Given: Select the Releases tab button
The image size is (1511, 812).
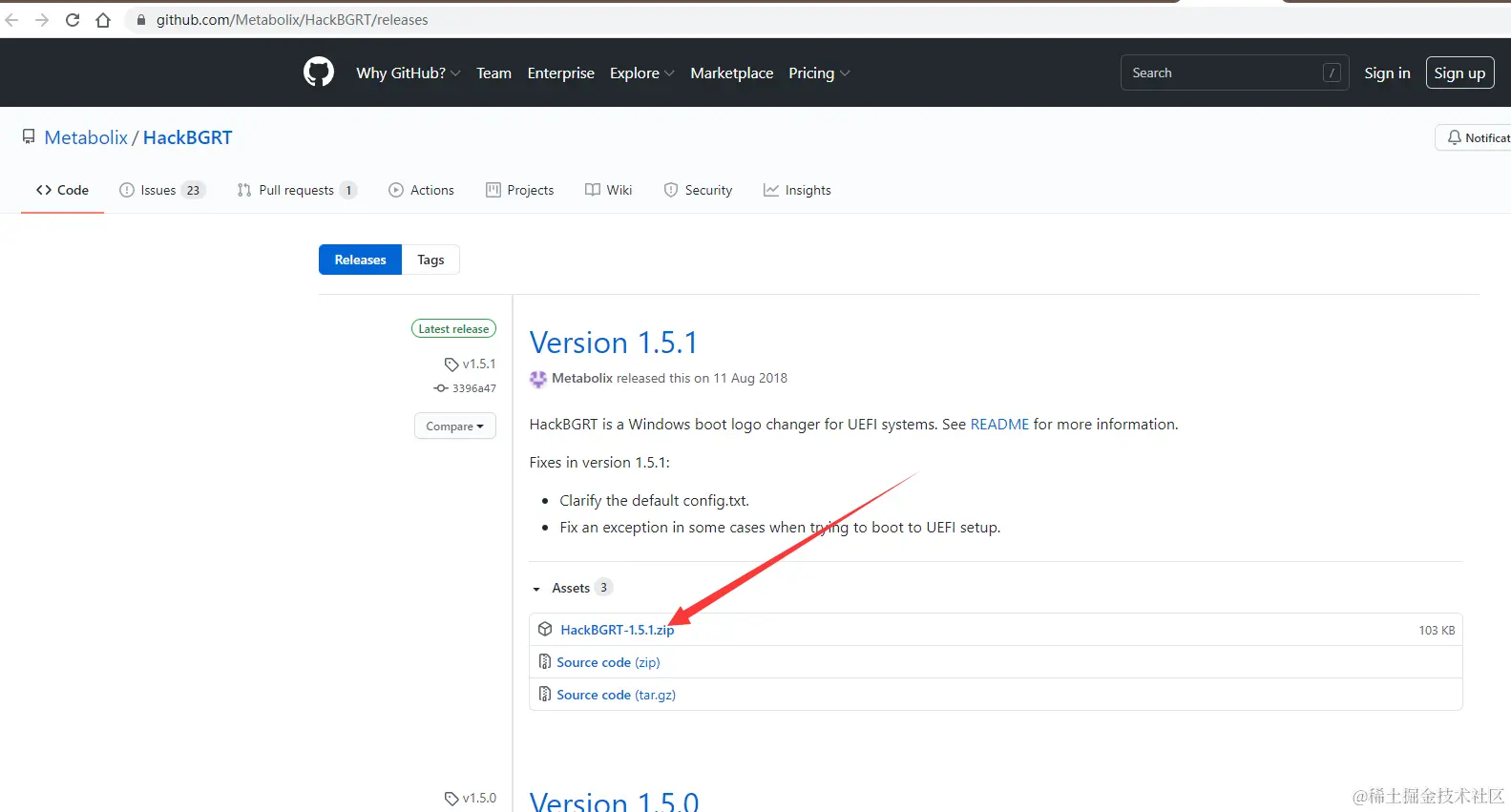Looking at the screenshot, I should (x=360, y=260).
